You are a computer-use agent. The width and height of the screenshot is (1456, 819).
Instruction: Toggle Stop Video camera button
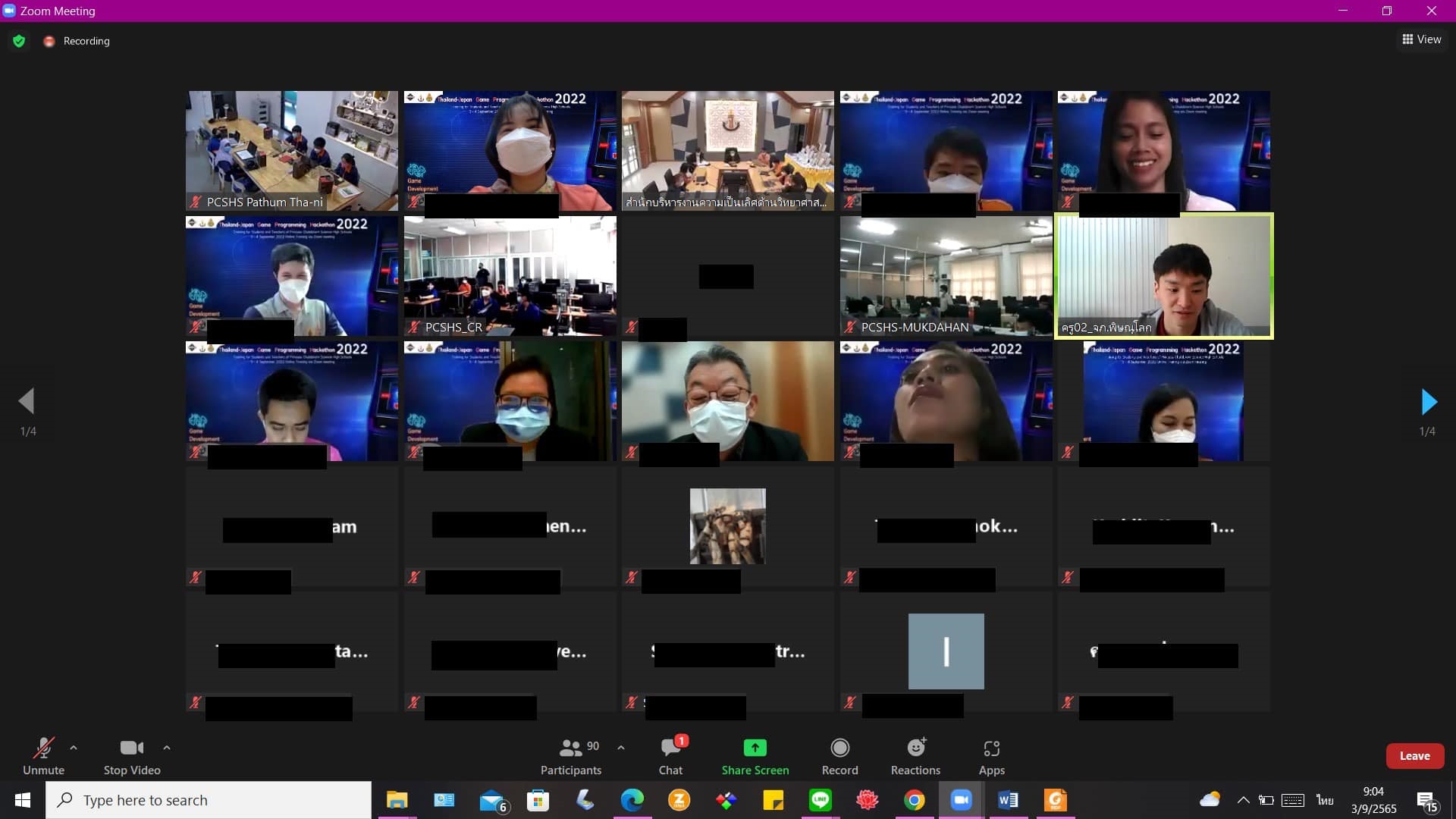click(132, 756)
